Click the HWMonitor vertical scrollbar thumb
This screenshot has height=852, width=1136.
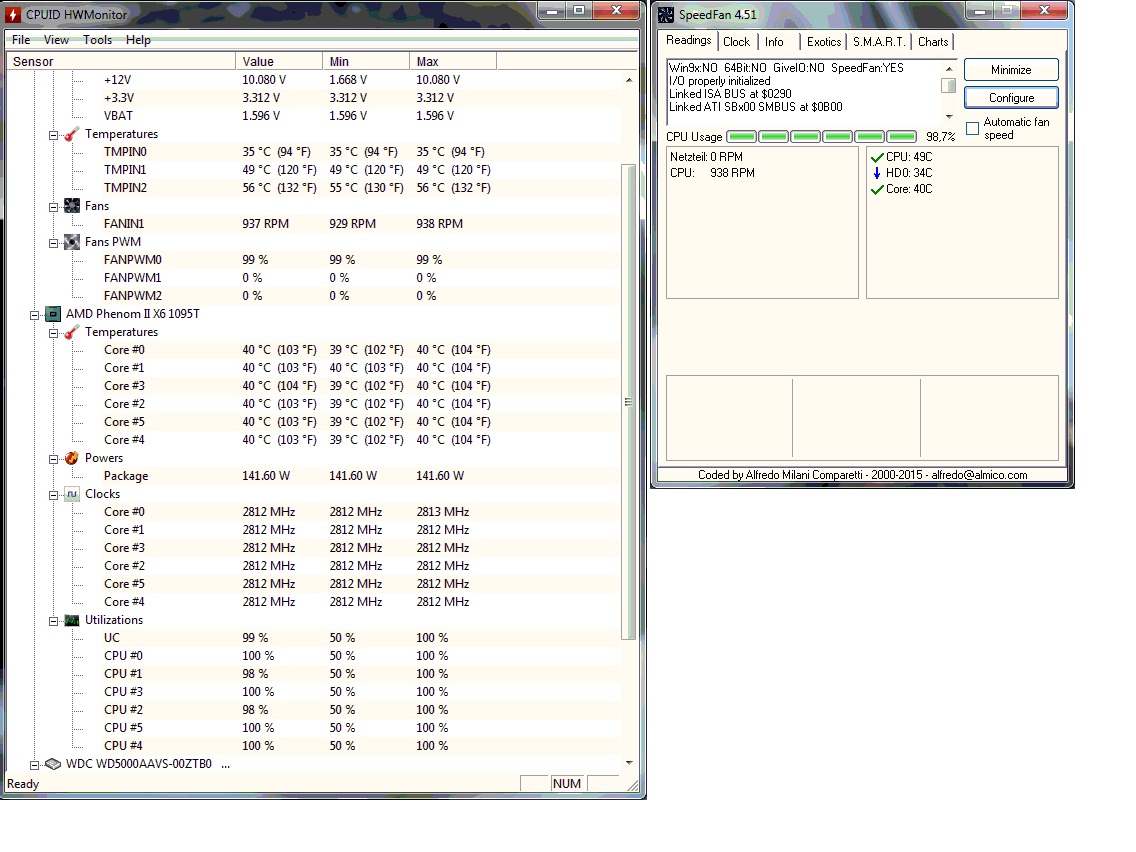click(x=628, y=402)
